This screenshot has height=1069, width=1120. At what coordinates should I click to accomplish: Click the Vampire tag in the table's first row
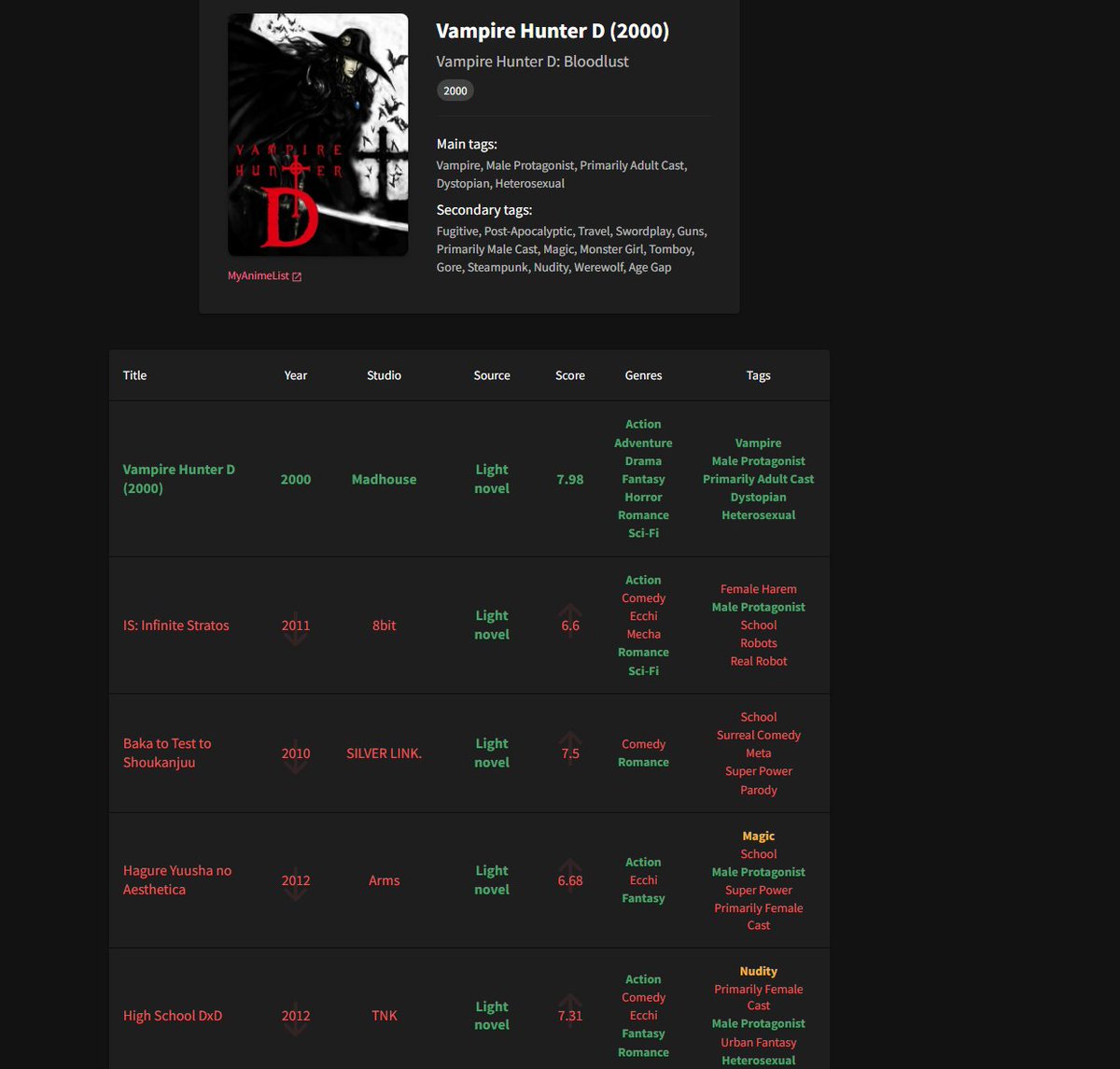[x=758, y=443]
